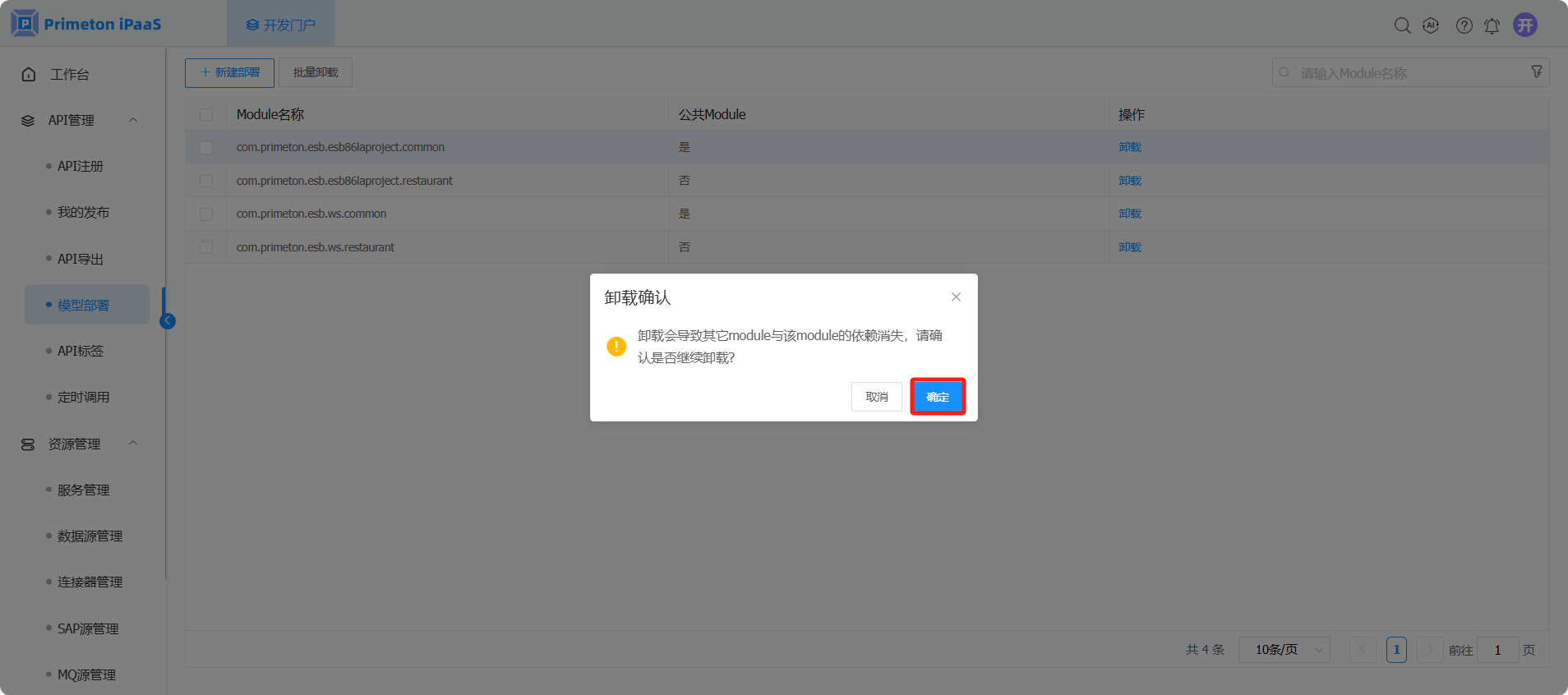1568x695 pixels.
Task: Open the help question mark icon
Action: [1464, 25]
